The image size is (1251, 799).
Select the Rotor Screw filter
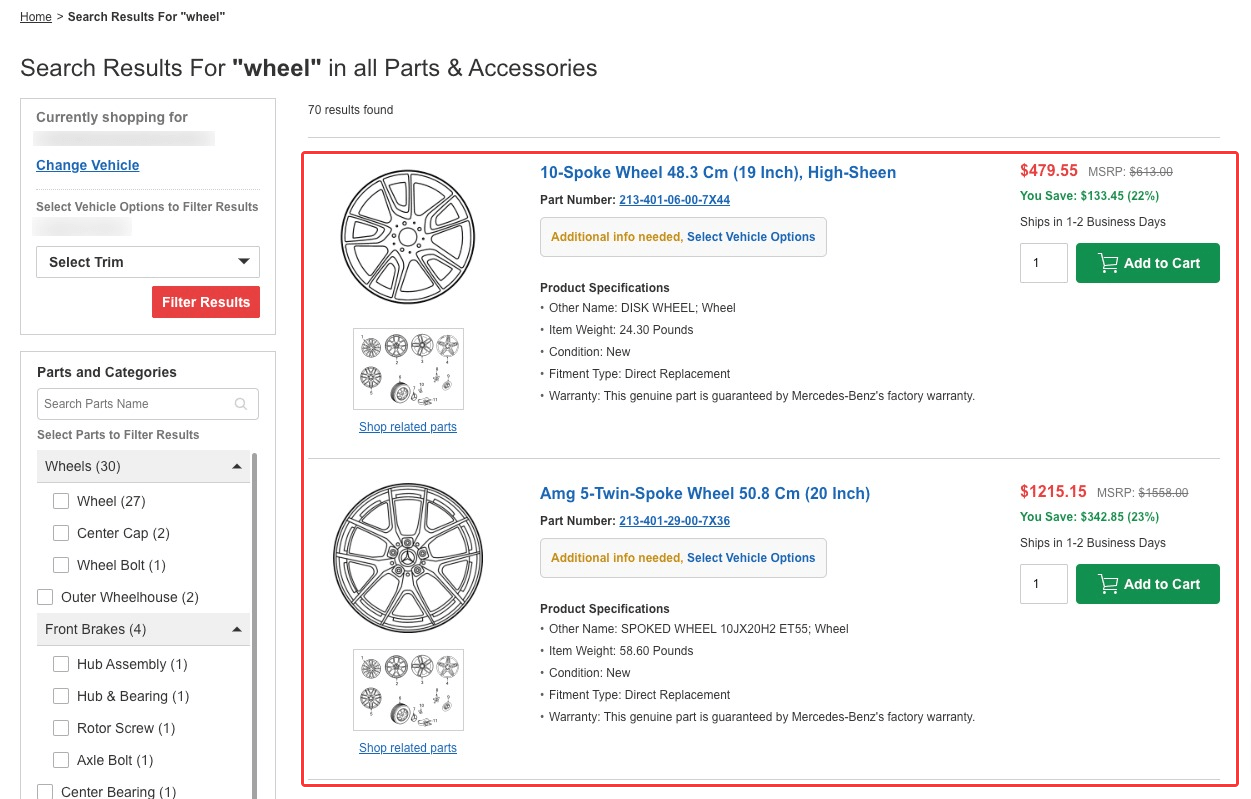coord(61,728)
